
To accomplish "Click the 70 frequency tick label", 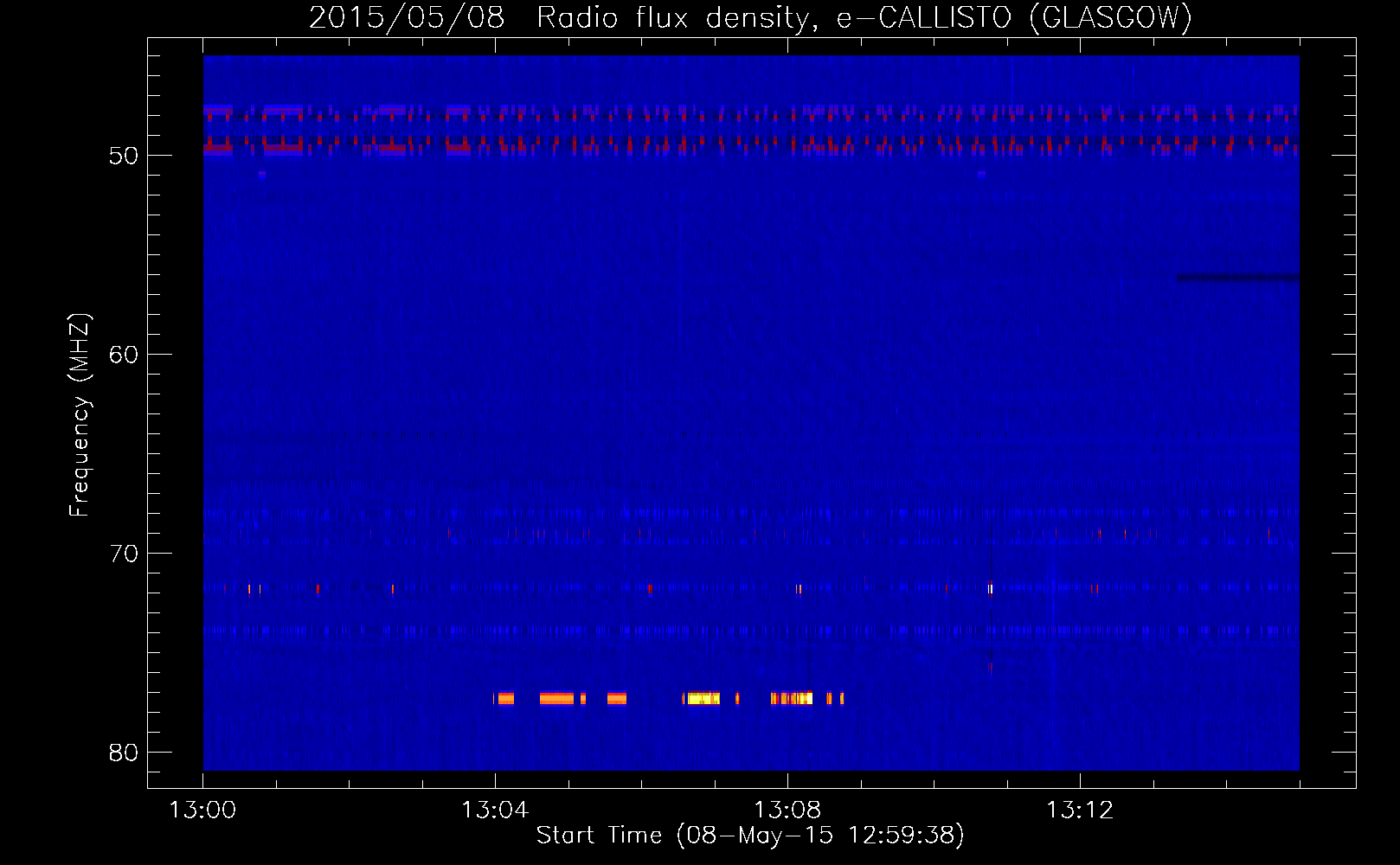I will coord(124,554).
